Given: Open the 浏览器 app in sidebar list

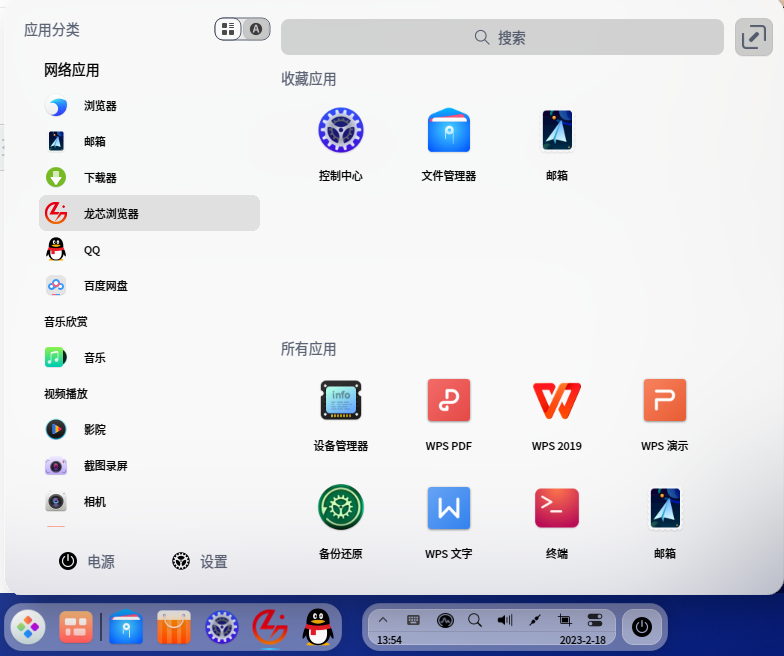Looking at the screenshot, I should click(149, 106).
